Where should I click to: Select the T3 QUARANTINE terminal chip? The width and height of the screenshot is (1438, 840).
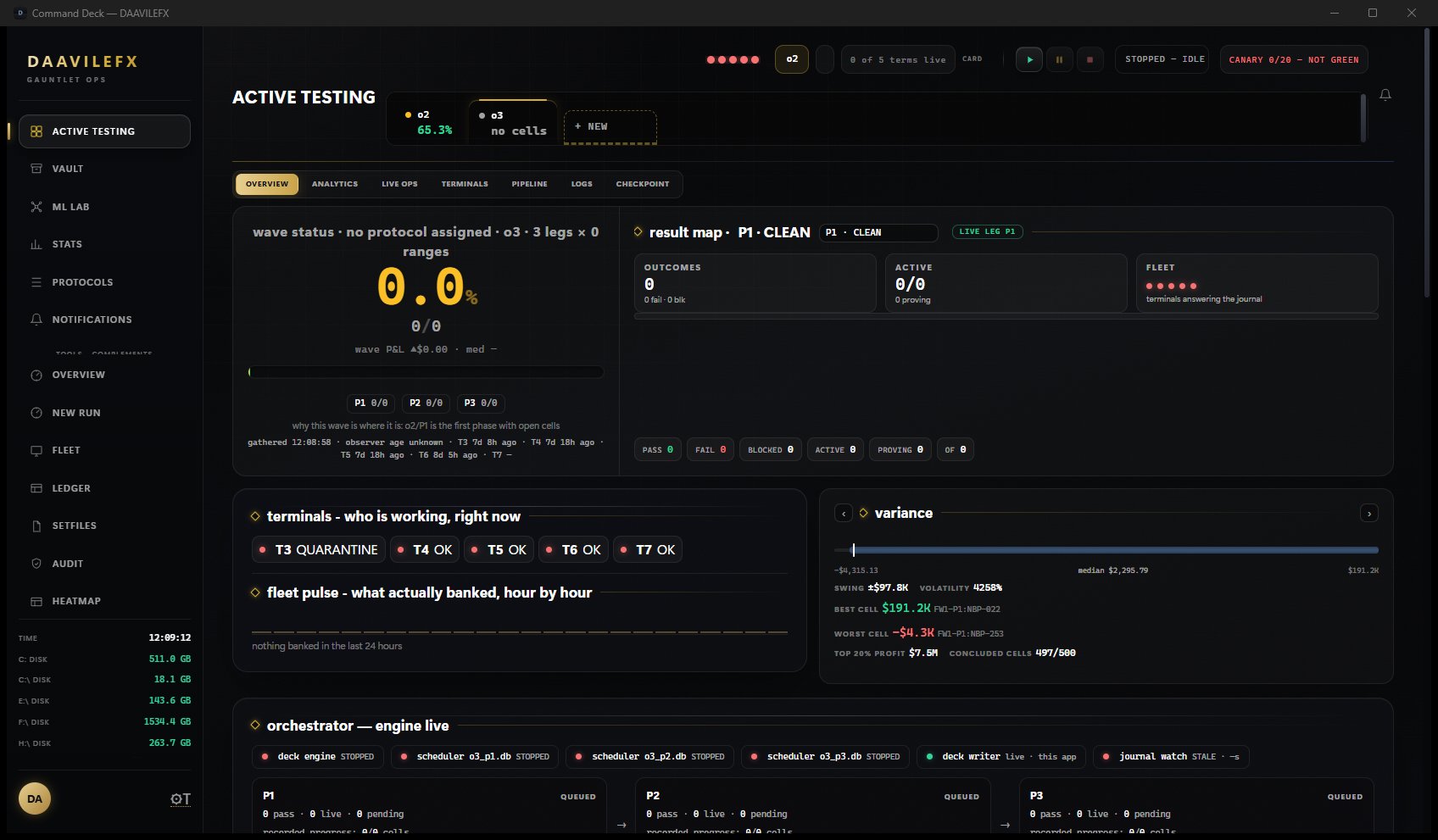(319, 550)
